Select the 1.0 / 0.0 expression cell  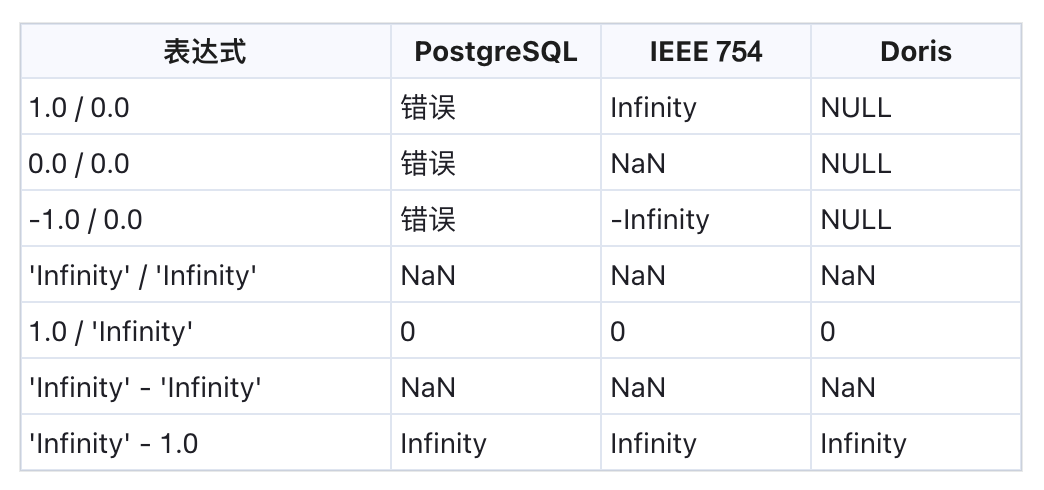click(x=80, y=107)
